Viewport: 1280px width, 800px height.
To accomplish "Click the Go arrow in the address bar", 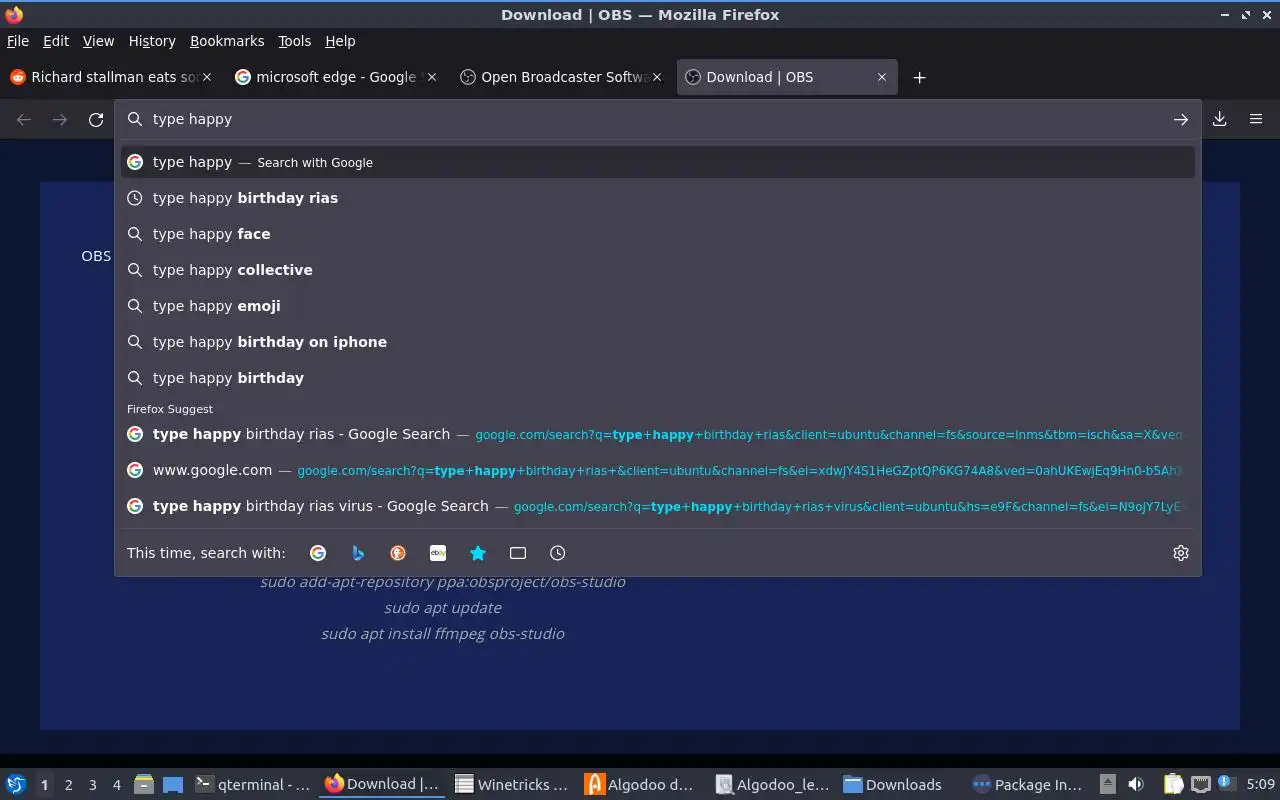I will pos(1181,119).
